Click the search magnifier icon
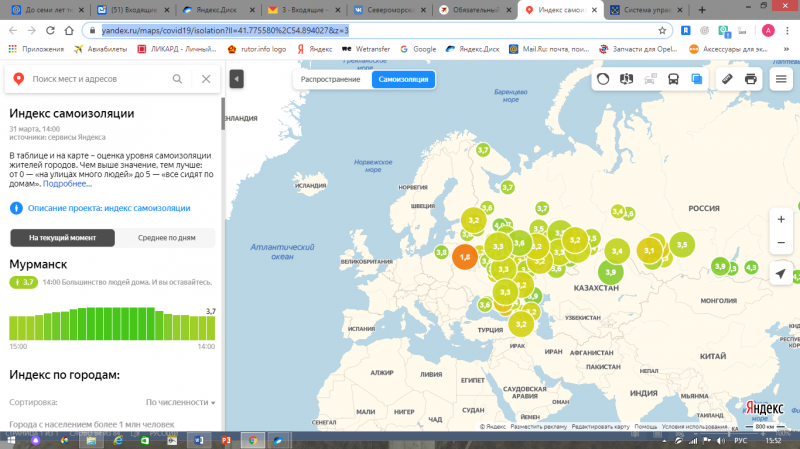Image resolution: width=800 pixels, height=449 pixels. tap(177, 79)
